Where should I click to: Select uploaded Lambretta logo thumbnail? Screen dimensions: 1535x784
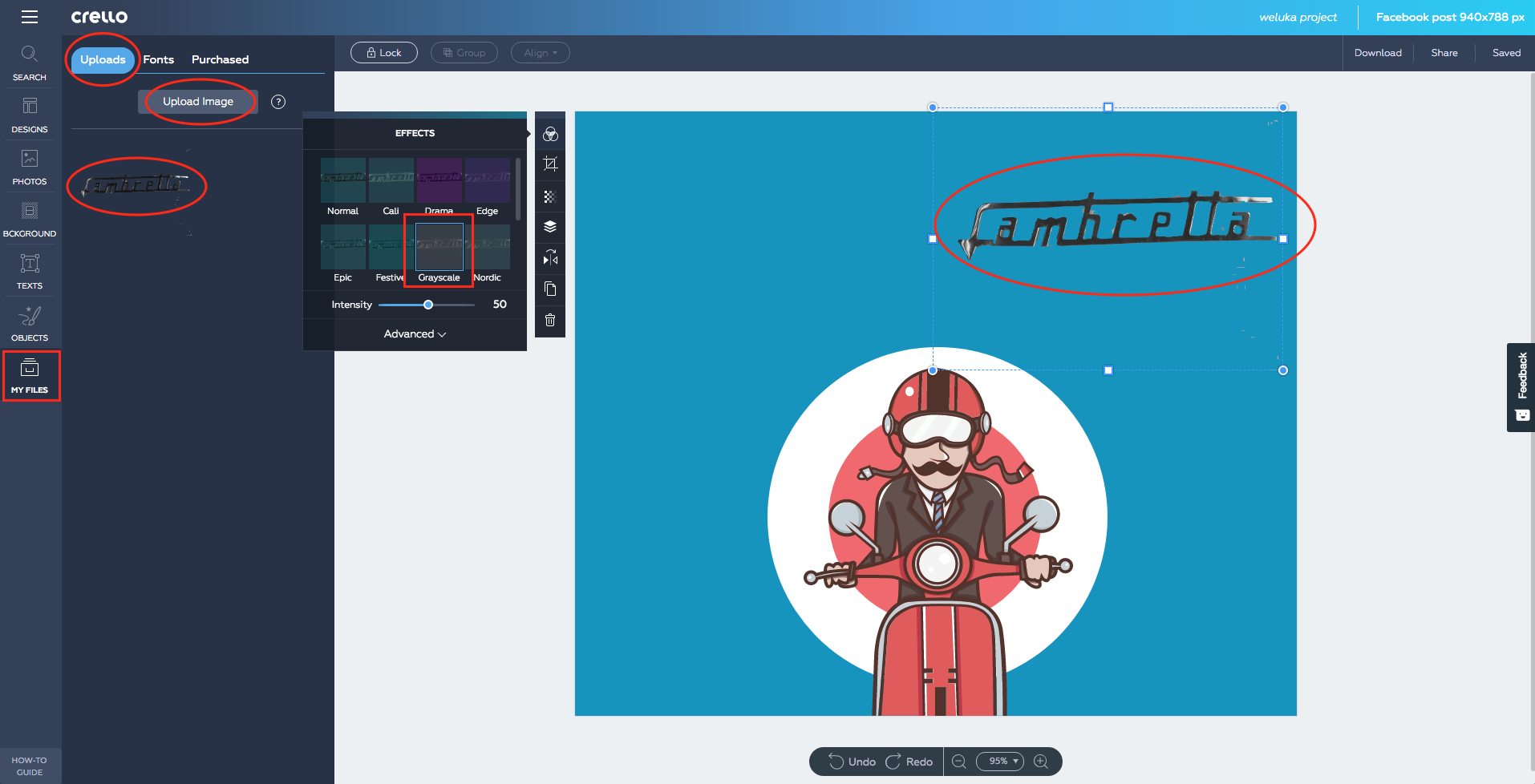pos(136,184)
